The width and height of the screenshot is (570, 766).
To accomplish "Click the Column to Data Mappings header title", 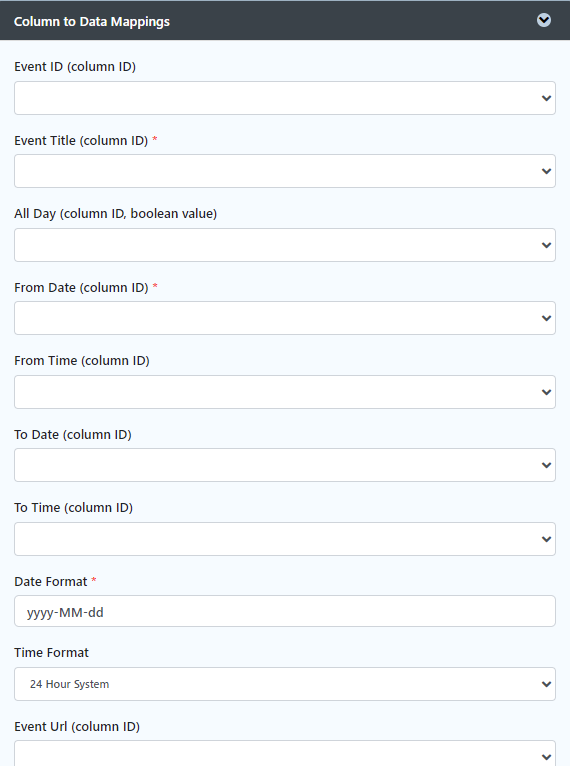I will [92, 21].
